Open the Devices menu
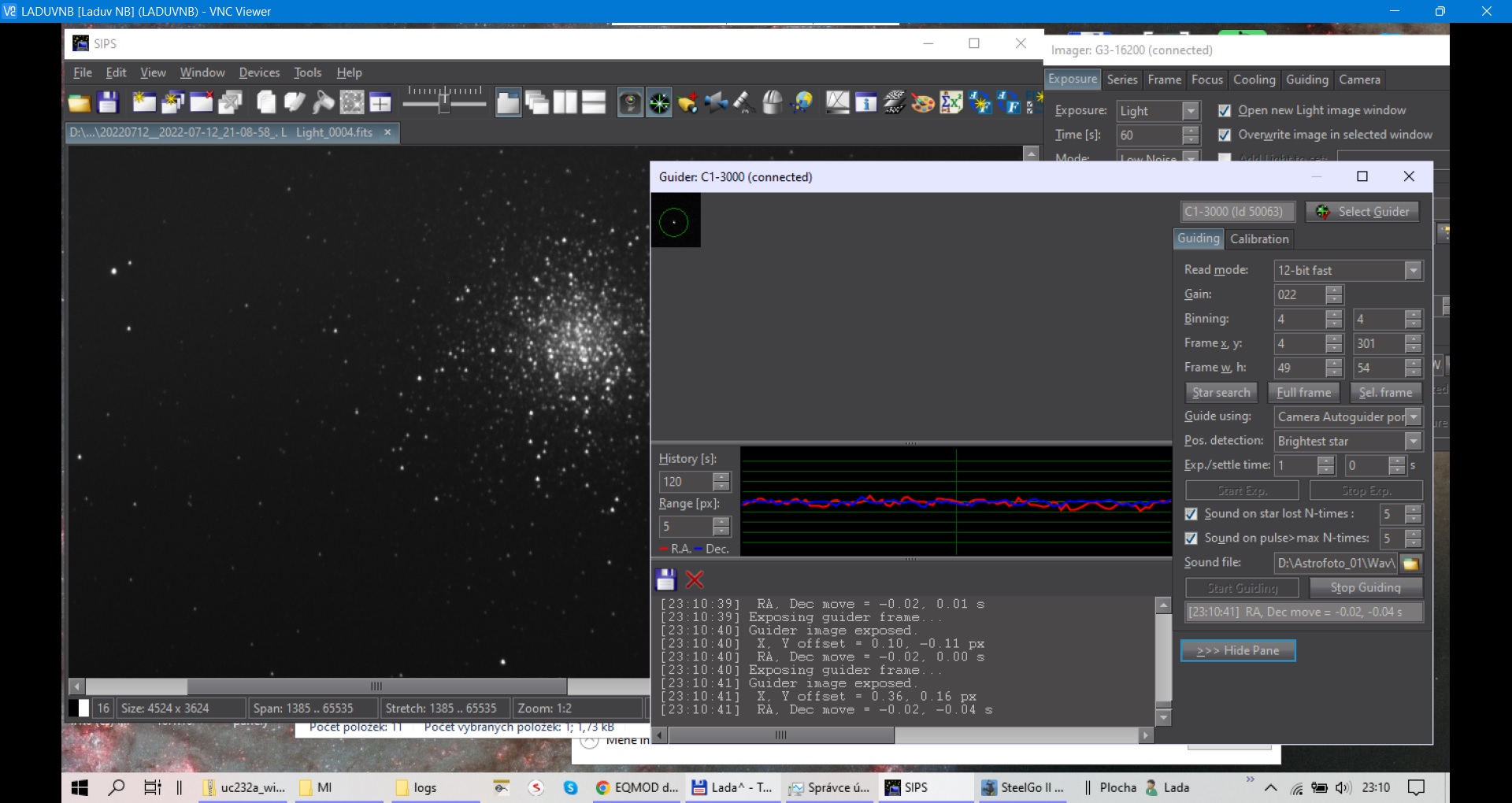The width and height of the screenshot is (1512, 803). [x=259, y=72]
